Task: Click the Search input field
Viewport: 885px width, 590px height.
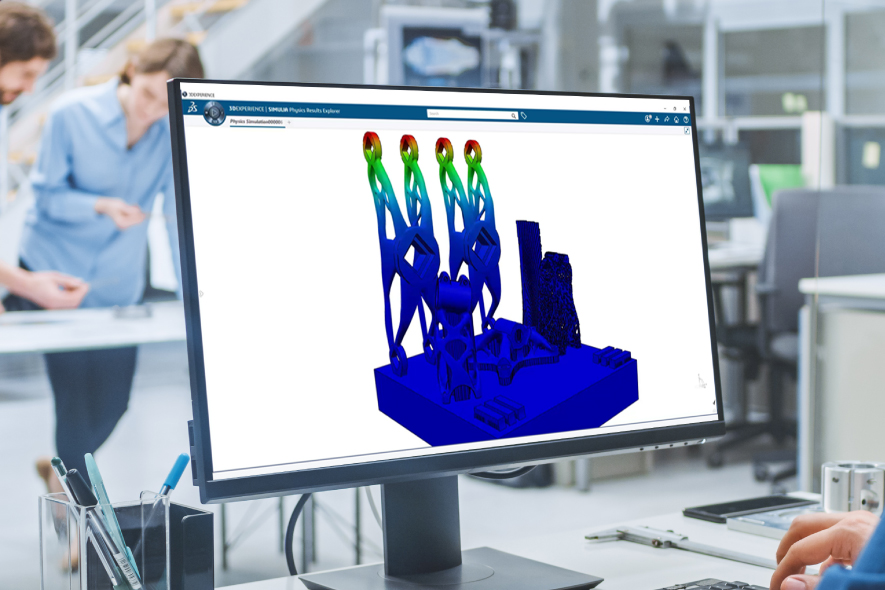Action: click(468, 115)
